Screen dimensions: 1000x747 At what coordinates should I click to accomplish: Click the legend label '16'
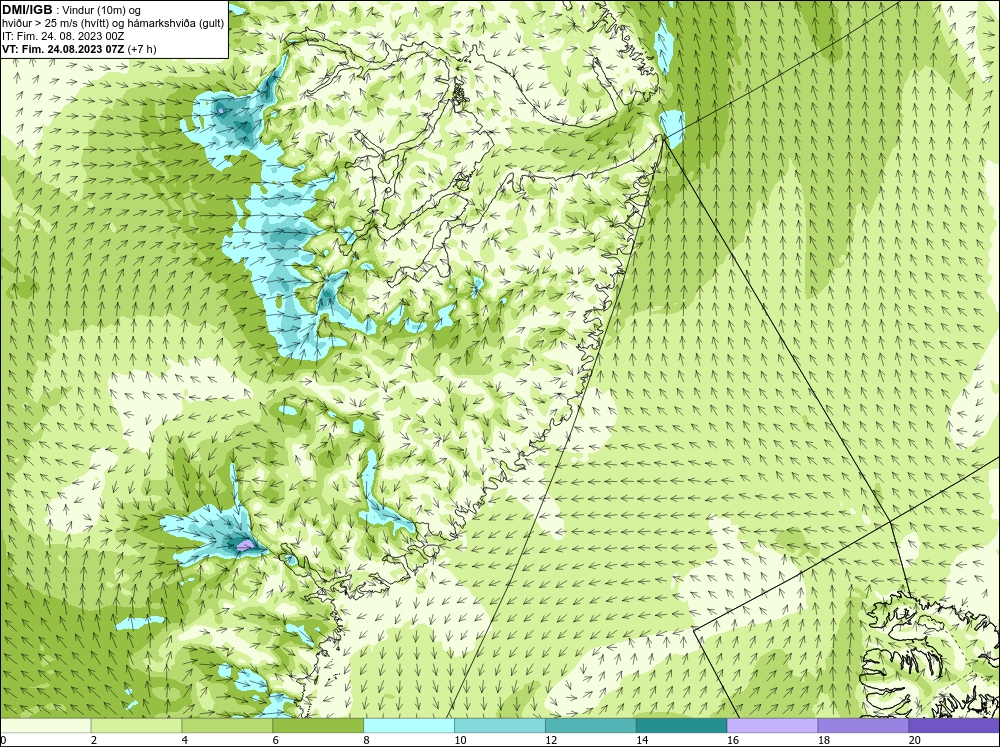[733, 740]
